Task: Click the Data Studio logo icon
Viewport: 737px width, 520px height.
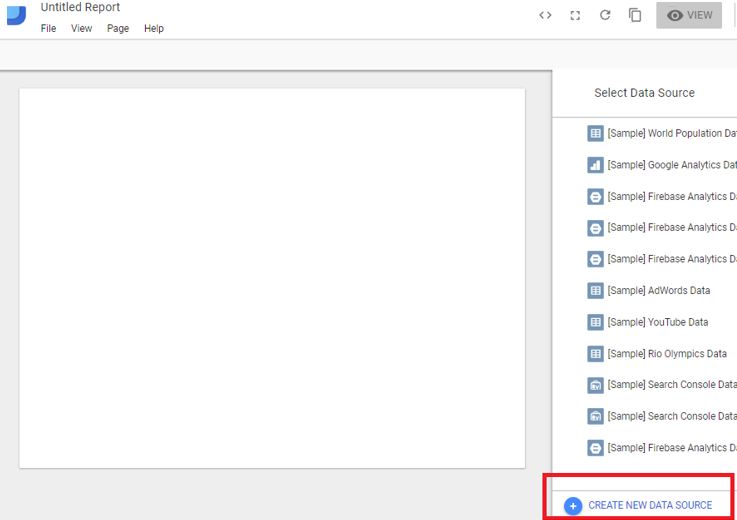Action: click(16, 14)
